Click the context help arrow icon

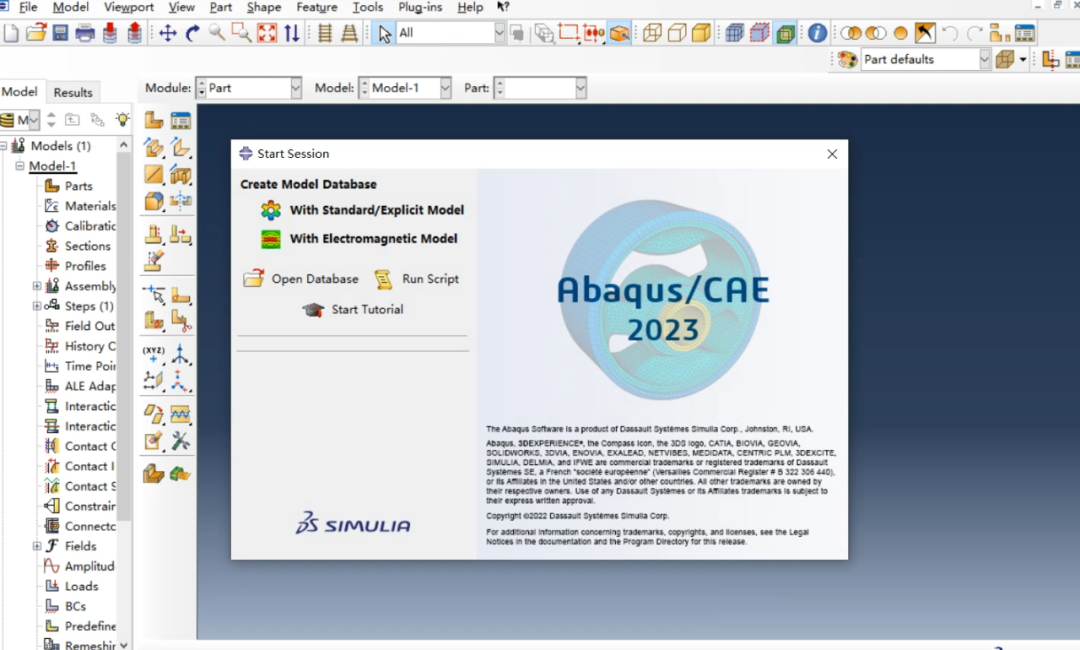[503, 7]
